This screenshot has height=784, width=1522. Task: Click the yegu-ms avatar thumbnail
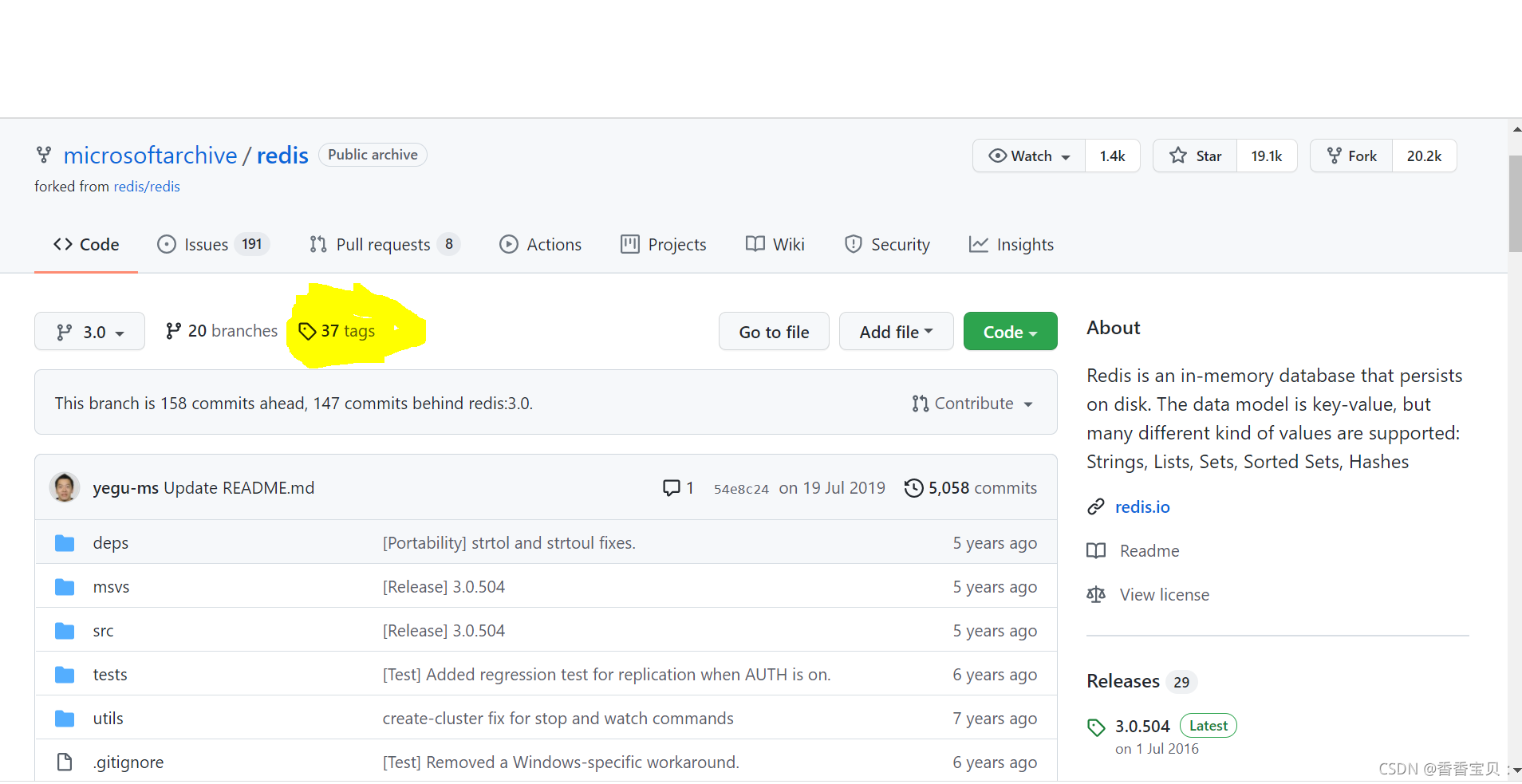[65, 487]
